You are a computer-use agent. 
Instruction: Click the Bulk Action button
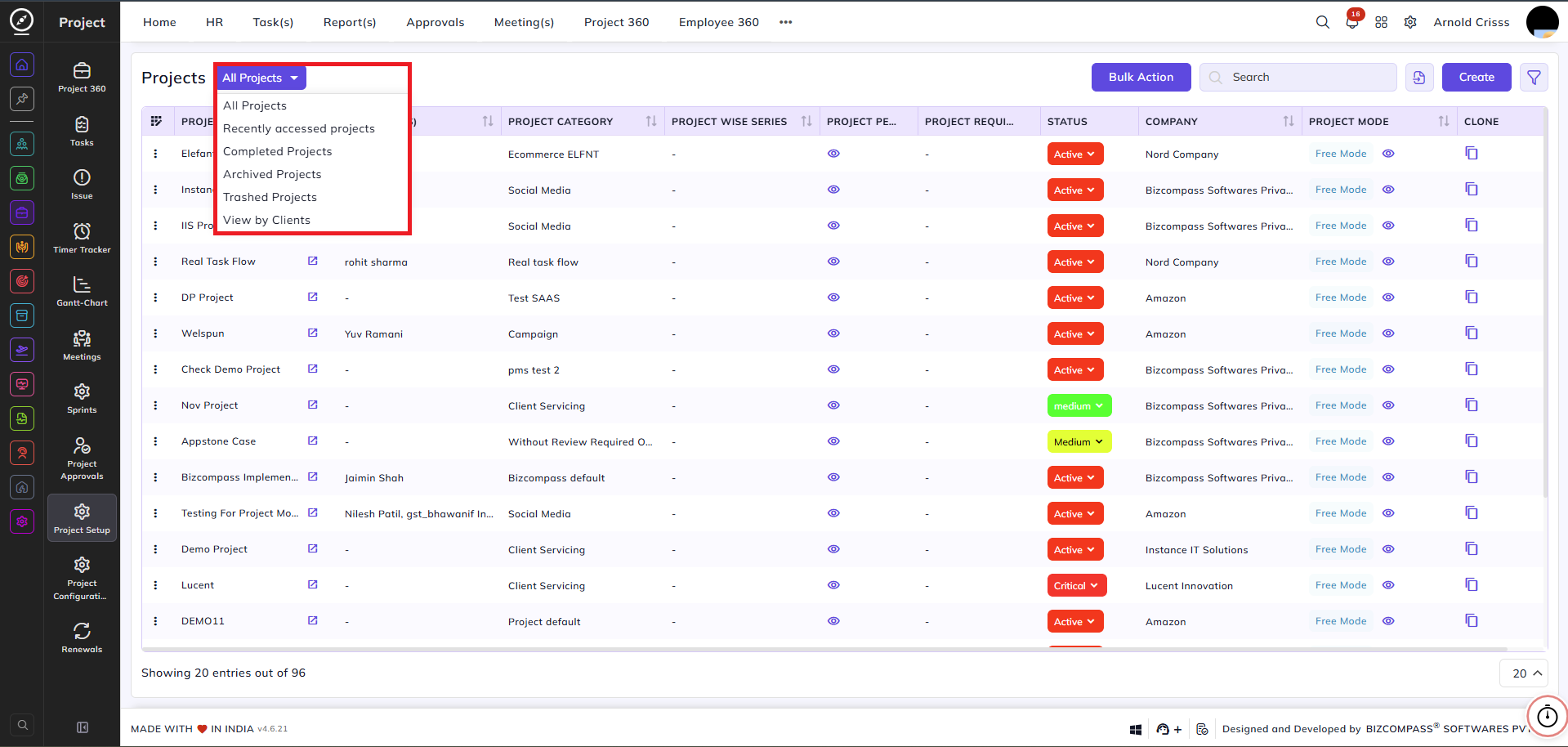tap(1141, 78)
